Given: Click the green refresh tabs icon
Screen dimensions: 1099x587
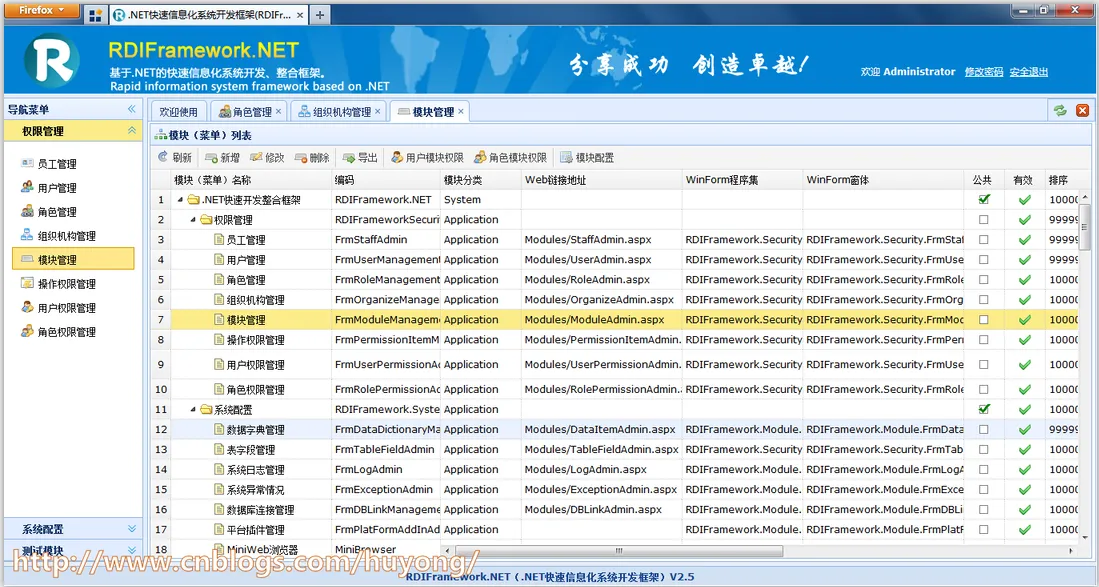Looking at the screenshot, I should click(1060, 111).
